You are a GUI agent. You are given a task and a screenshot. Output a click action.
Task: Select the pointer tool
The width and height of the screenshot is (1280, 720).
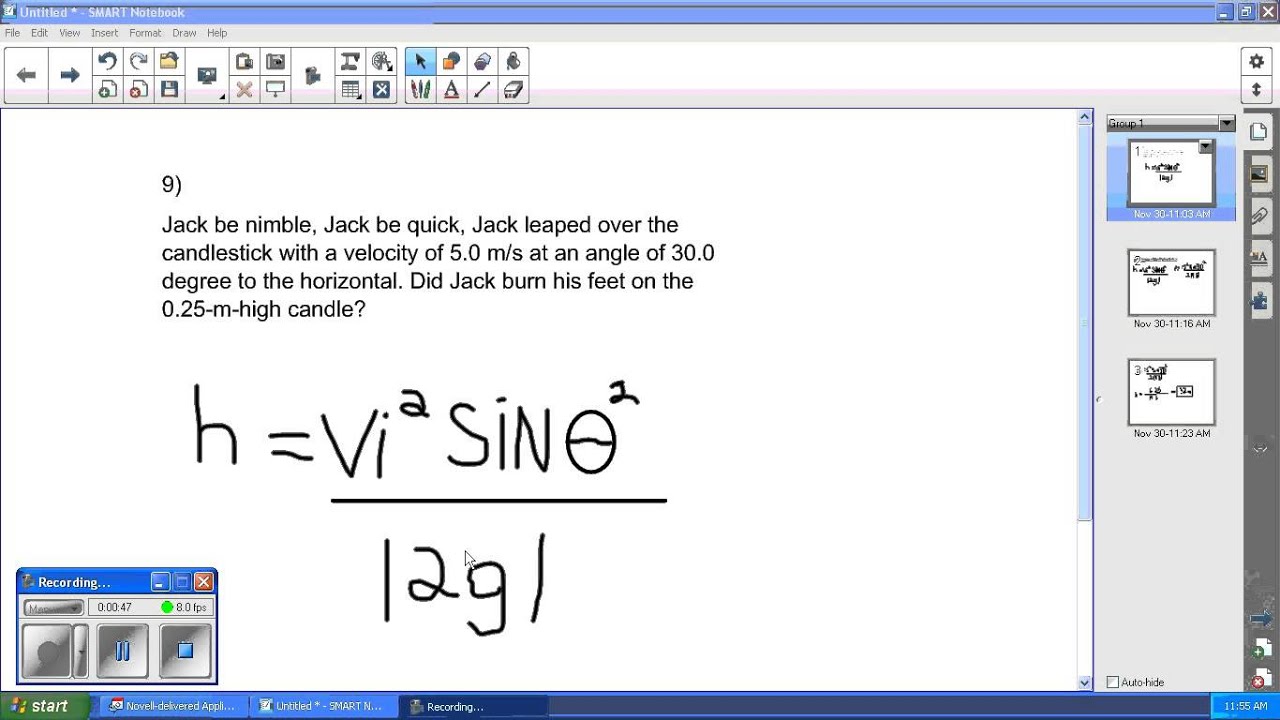click(x=420, y=62)
